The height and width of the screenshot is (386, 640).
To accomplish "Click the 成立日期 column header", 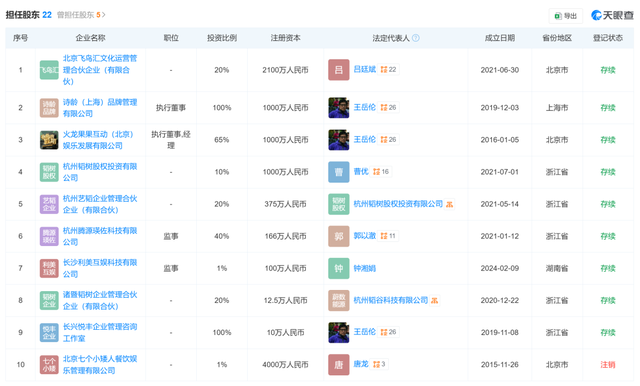I will (x=500, y=38).
